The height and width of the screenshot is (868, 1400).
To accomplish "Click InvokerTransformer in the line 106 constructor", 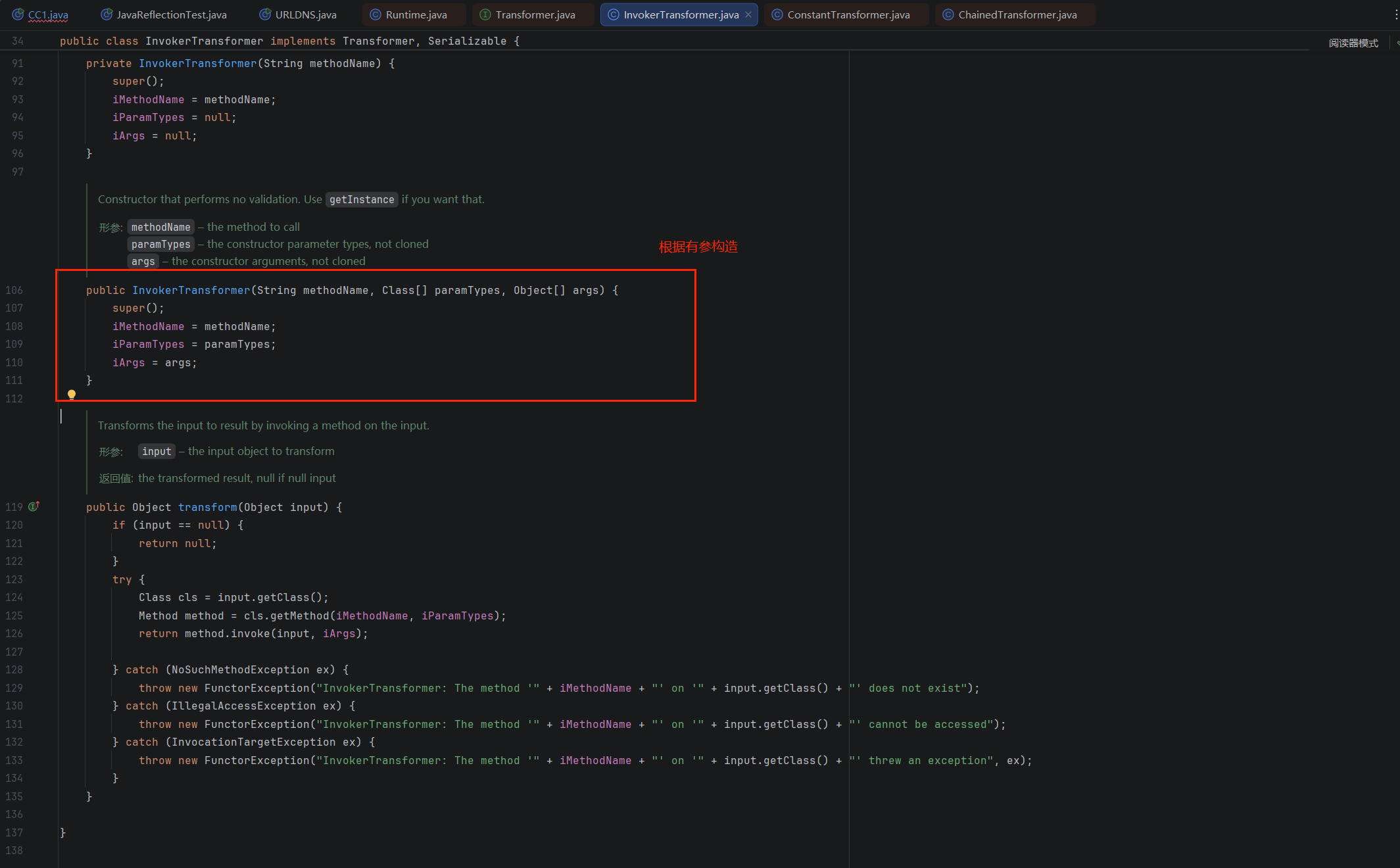I will point(191,290).
